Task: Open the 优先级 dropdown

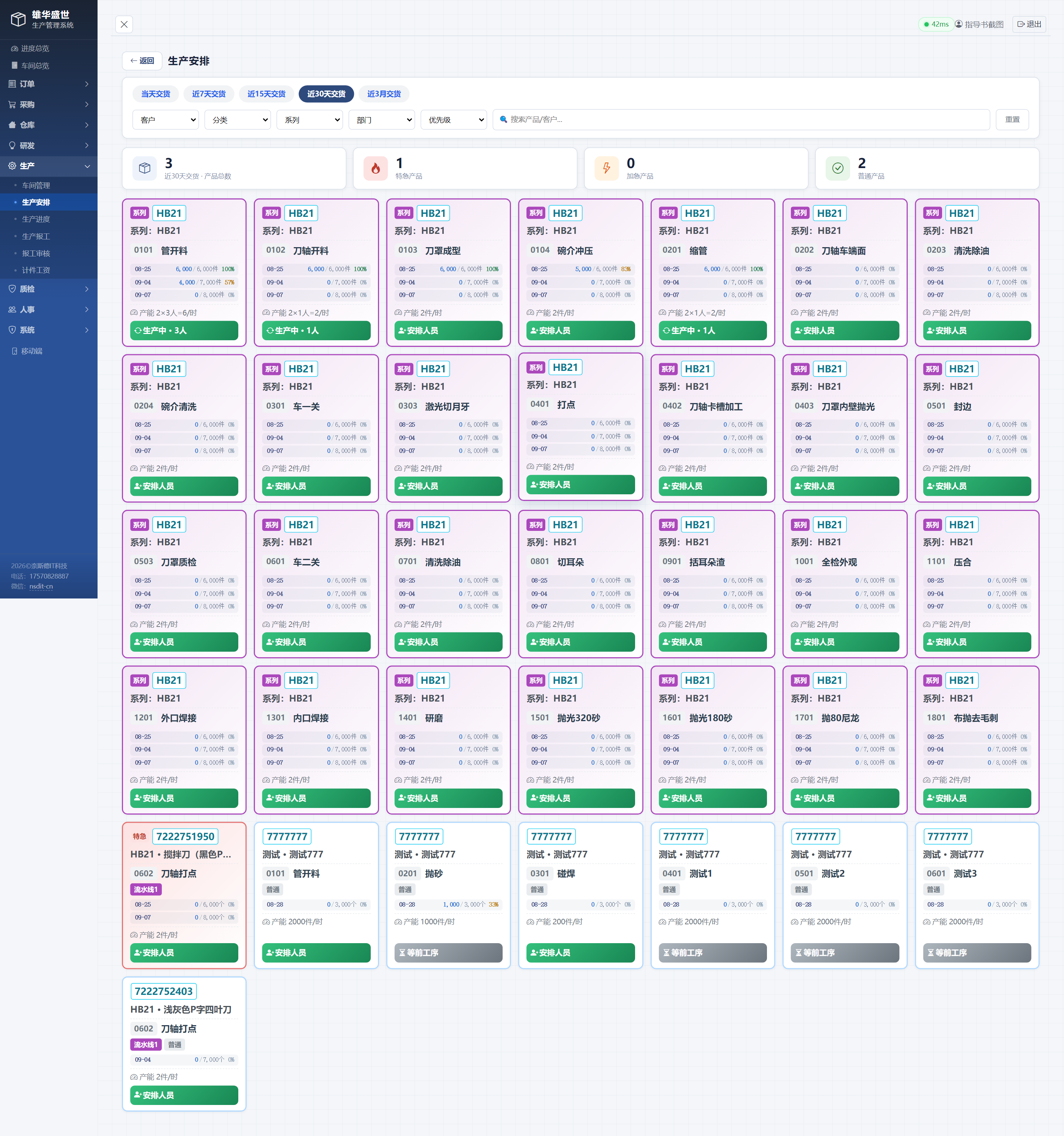Action: [x=454, y=120]
